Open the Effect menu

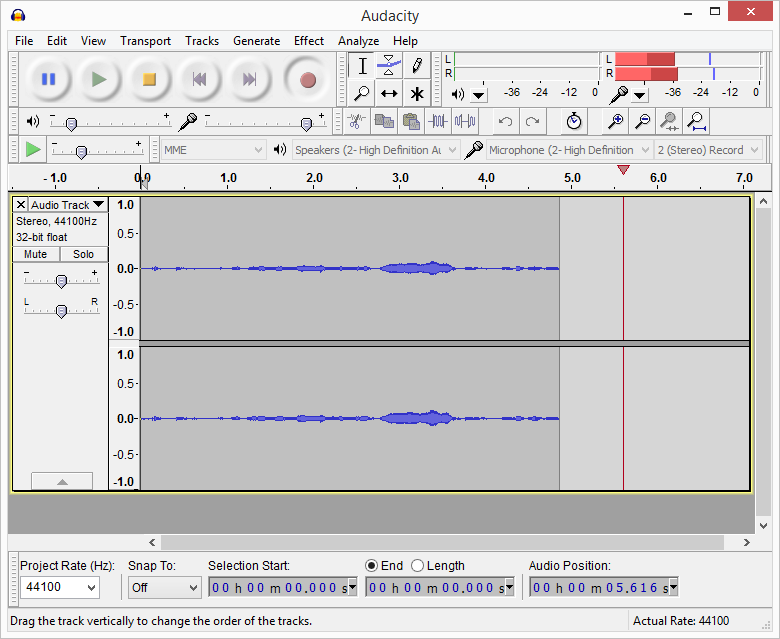coord(309,41)
